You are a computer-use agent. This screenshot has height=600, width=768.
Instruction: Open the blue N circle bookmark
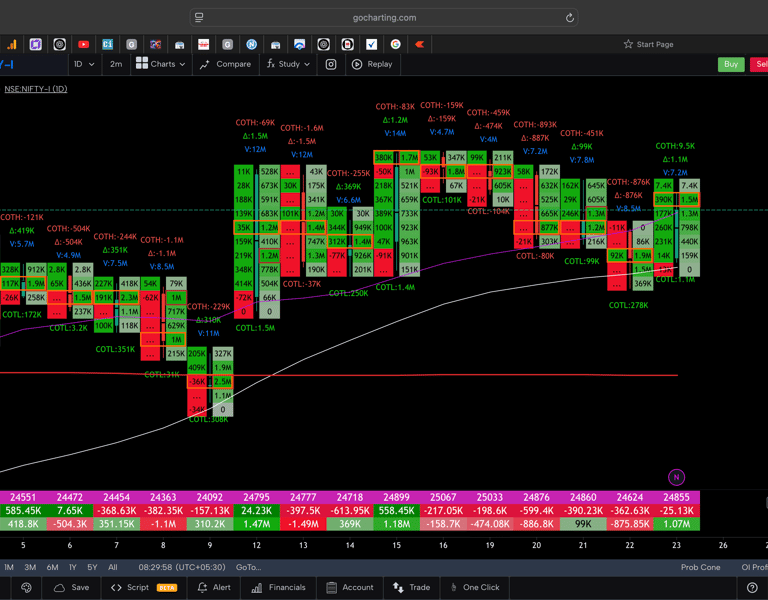point(251,45)
